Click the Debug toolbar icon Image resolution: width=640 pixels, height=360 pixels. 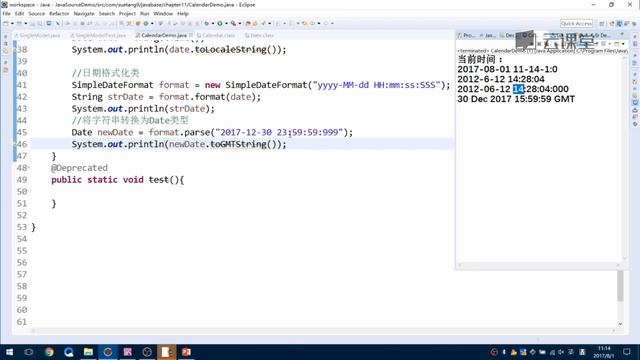207,24
